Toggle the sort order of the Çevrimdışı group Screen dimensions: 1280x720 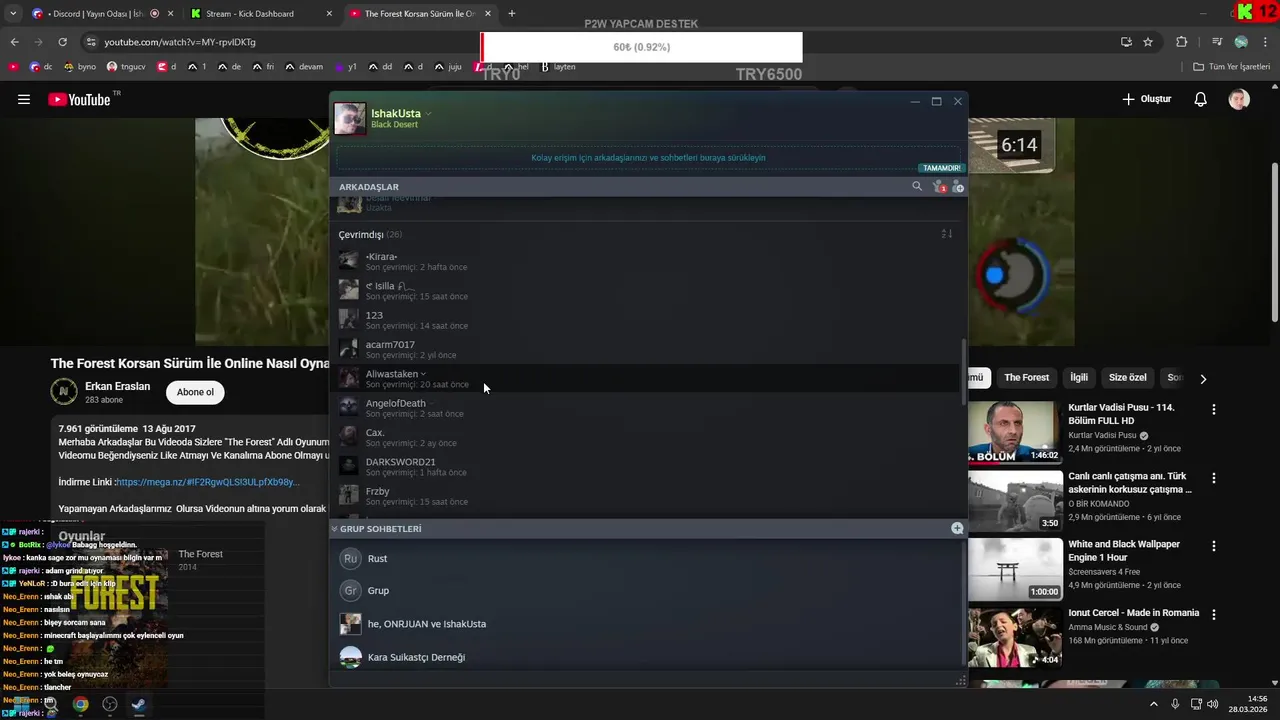click(x=946, y=234)
